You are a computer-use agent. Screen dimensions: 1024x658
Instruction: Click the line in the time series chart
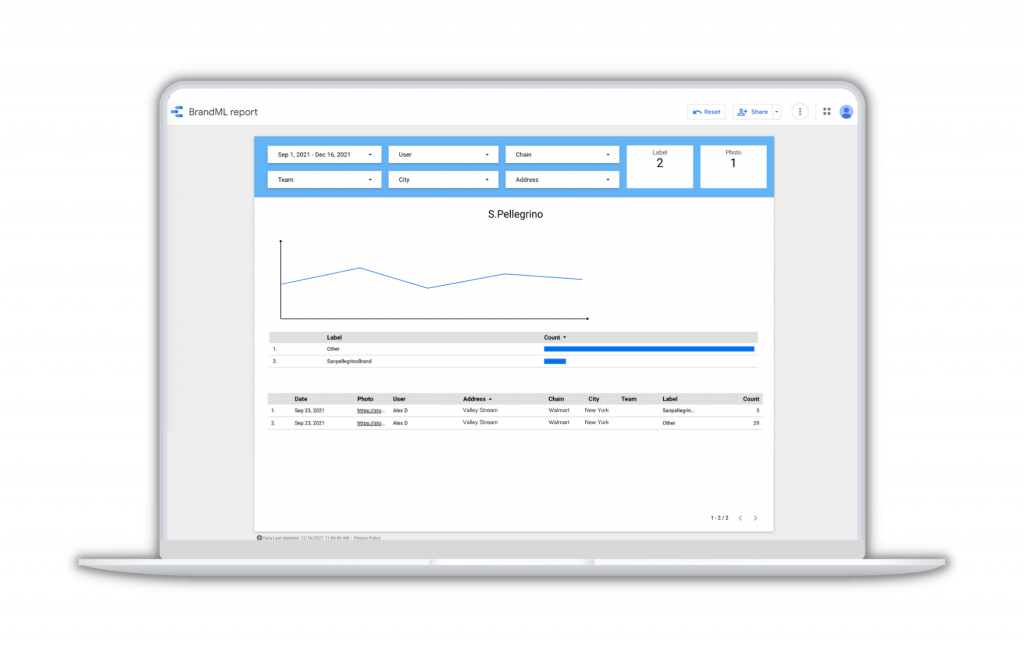[x=432, y=277]
